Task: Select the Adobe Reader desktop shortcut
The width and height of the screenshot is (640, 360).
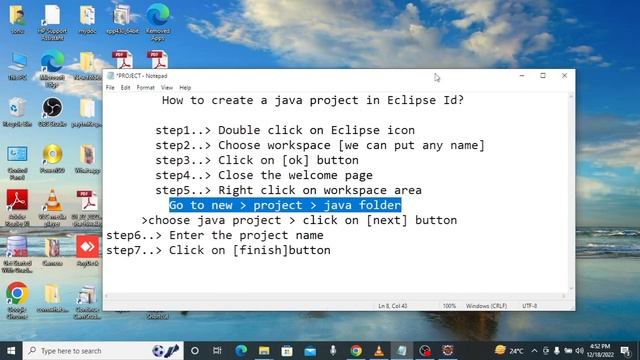Action: (x=17, y=208)
